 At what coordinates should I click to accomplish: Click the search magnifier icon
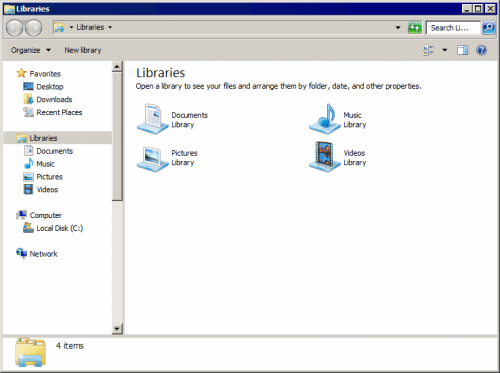(488, 28)
